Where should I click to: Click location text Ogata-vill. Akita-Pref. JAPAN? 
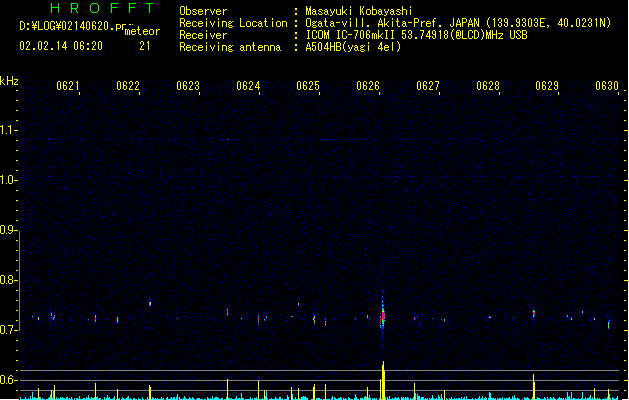[392, 23]
